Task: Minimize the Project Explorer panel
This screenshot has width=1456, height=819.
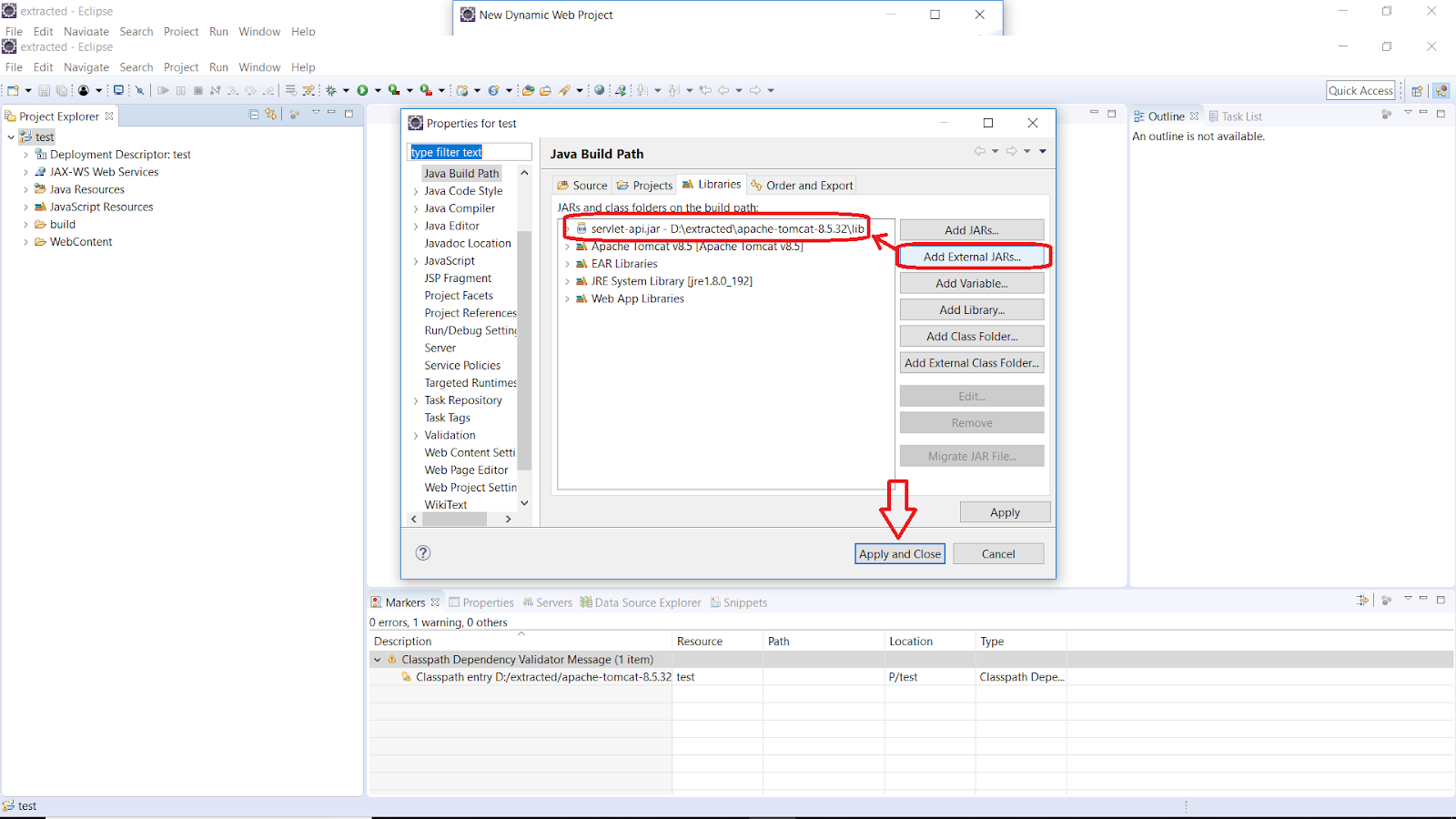Action: (331, 113)
